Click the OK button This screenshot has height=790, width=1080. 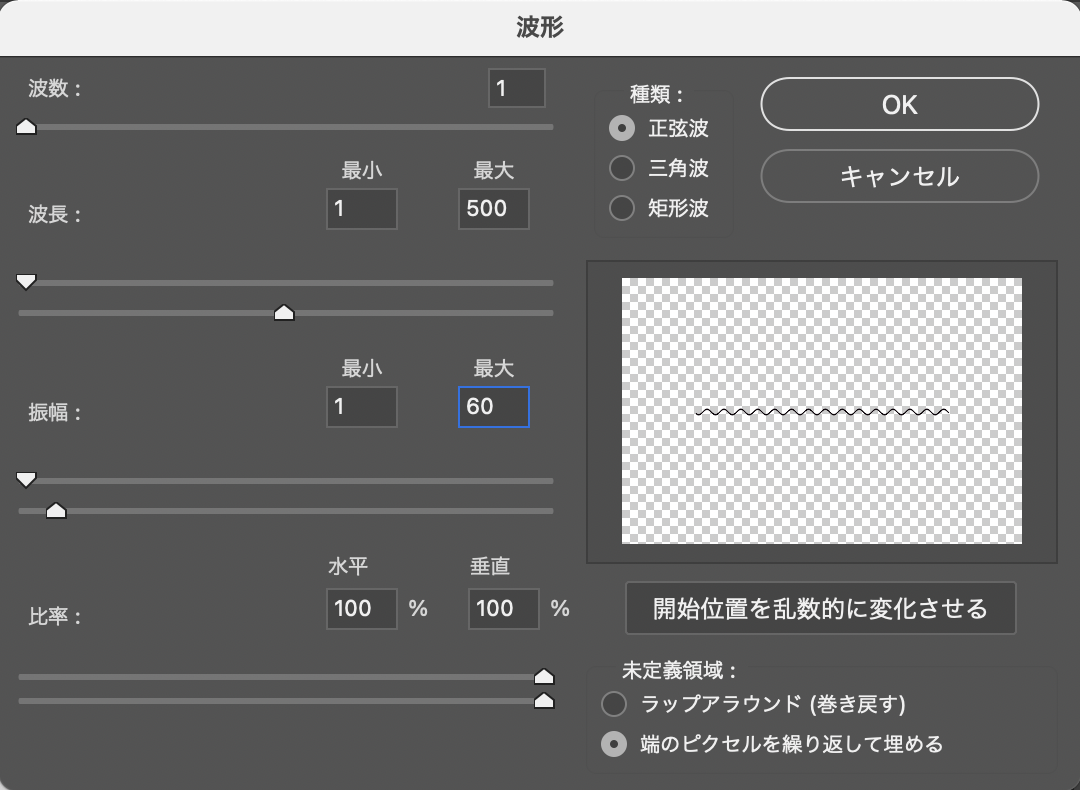pyautogui.click(x=899, y=105)
